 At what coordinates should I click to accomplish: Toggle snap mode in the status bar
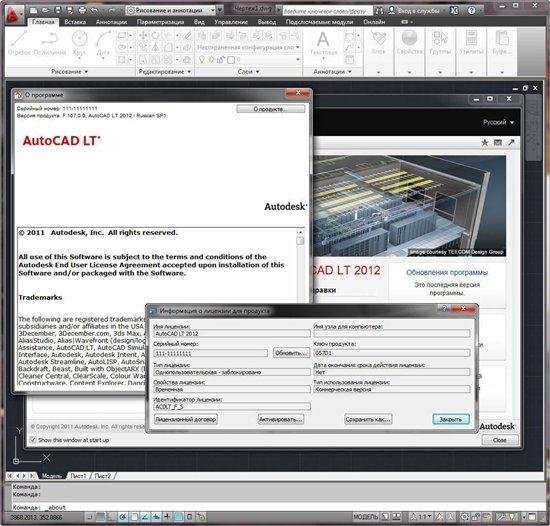(x=90, y=517)
